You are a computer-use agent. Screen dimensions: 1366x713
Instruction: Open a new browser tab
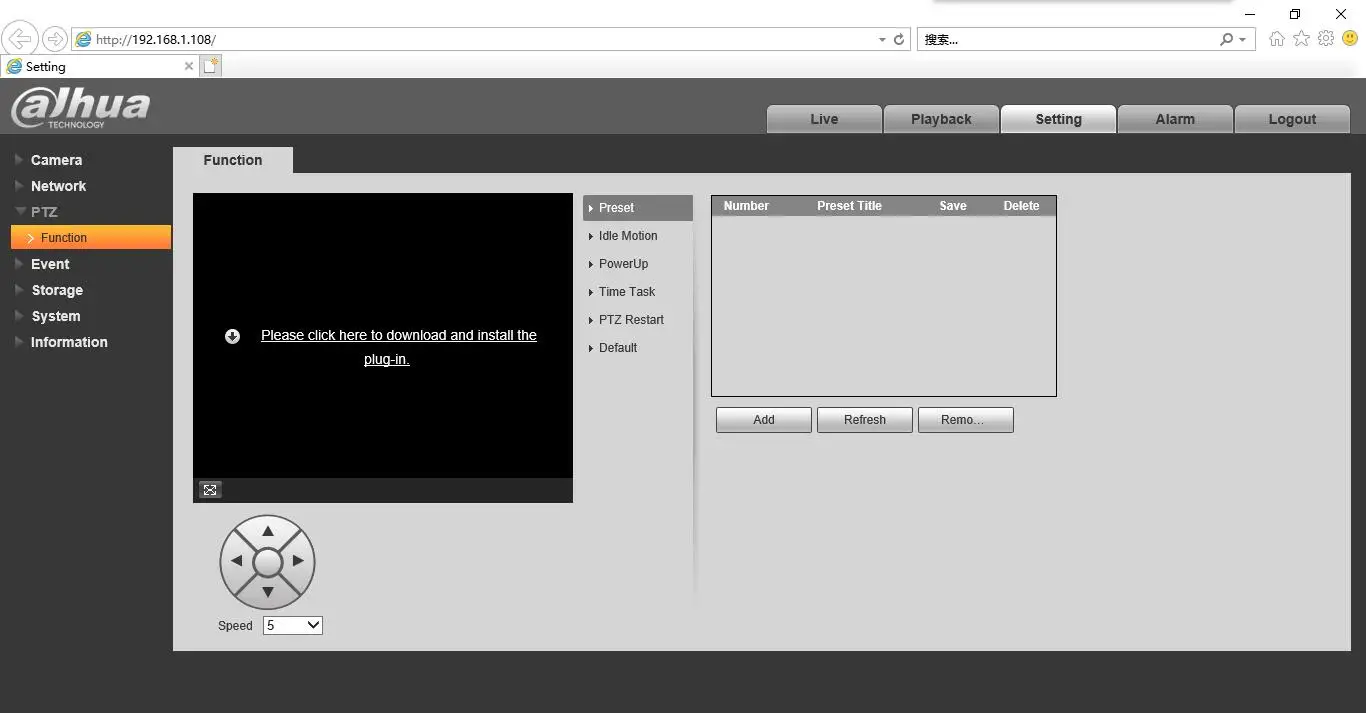(210, 66)
